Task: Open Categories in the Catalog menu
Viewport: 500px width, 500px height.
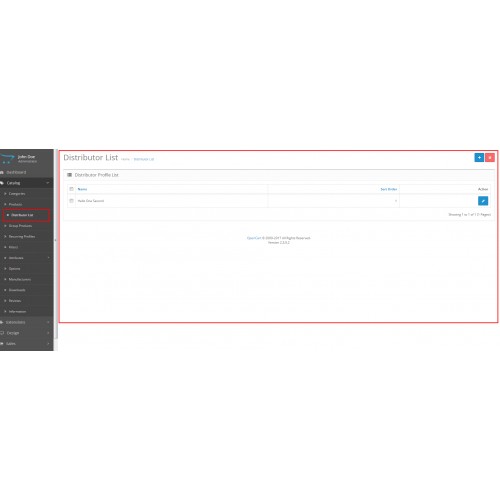Action: pyautogui.click(x=17, y=194)
